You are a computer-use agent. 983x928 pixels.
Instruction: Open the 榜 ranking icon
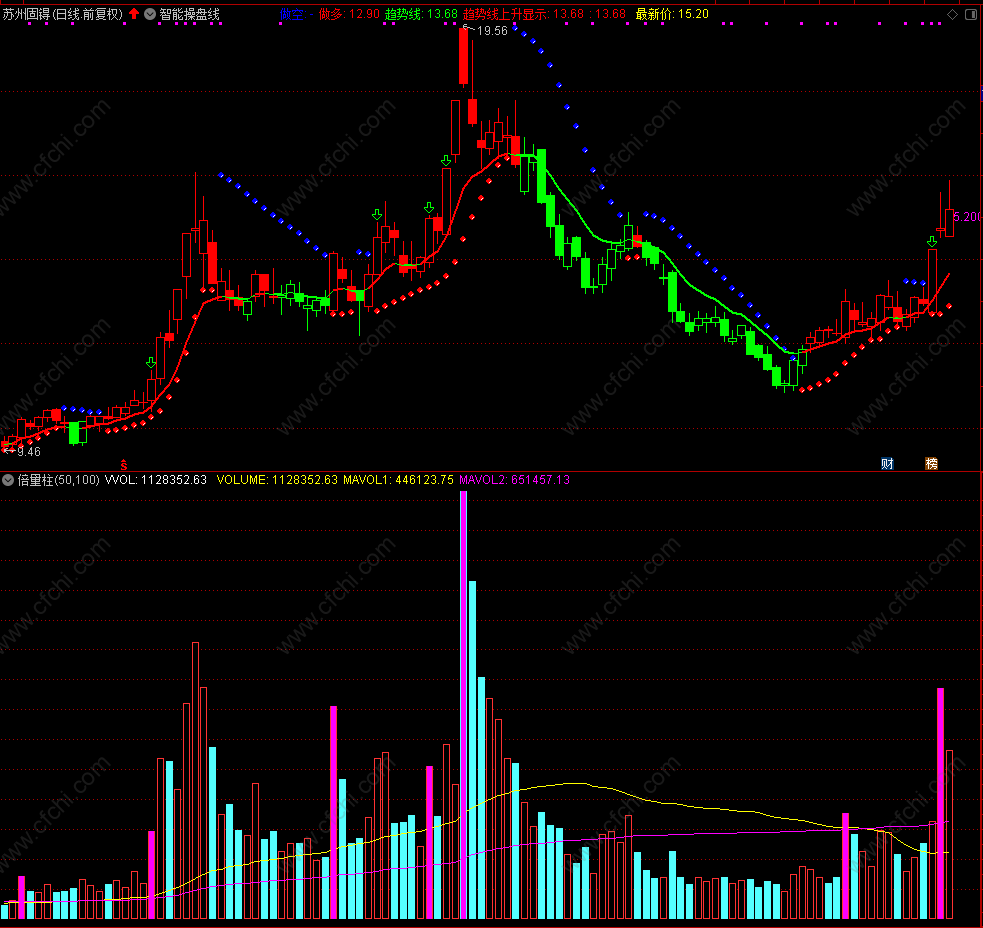pos(932,463)
